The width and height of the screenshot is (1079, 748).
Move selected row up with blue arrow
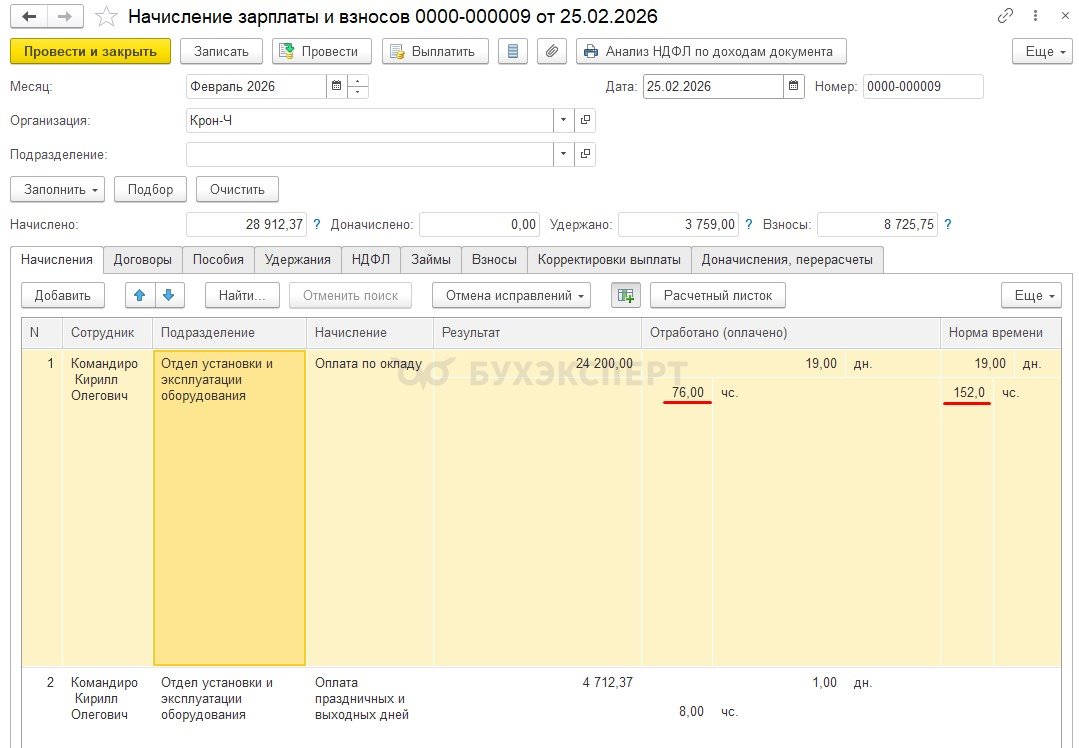pyautogui.click(x=140, y=295)
